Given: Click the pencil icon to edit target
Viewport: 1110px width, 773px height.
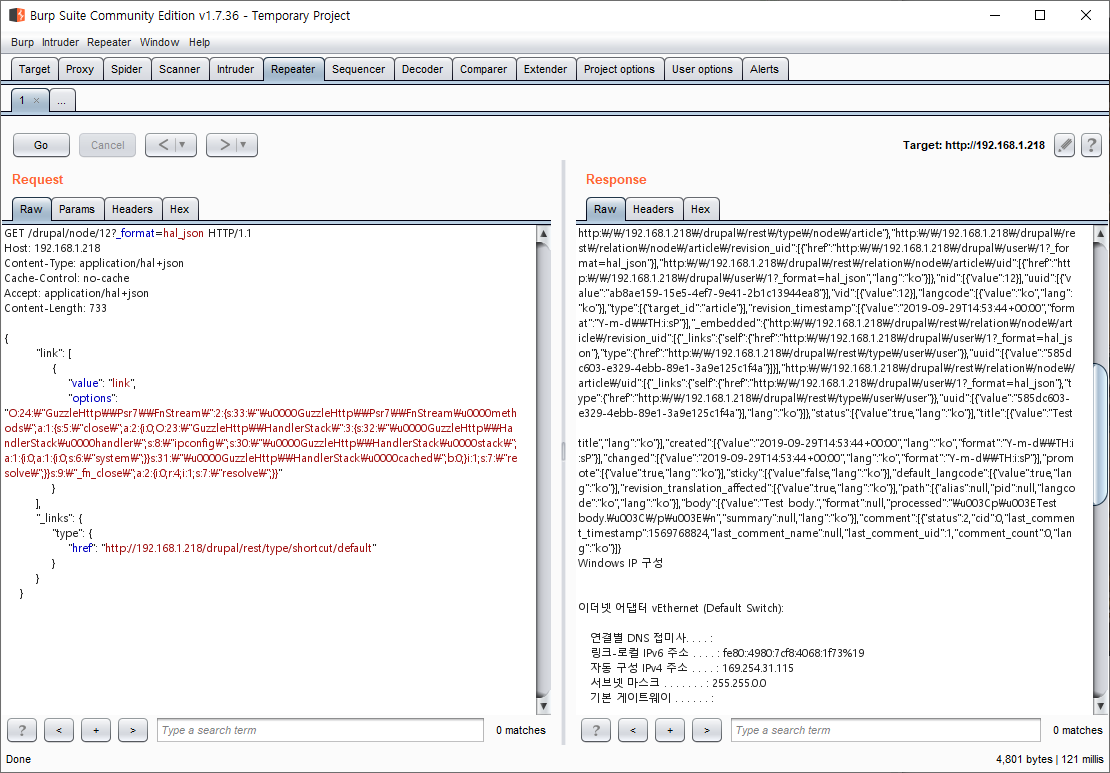Looking at the screenshot, I should click(1064, 145).
